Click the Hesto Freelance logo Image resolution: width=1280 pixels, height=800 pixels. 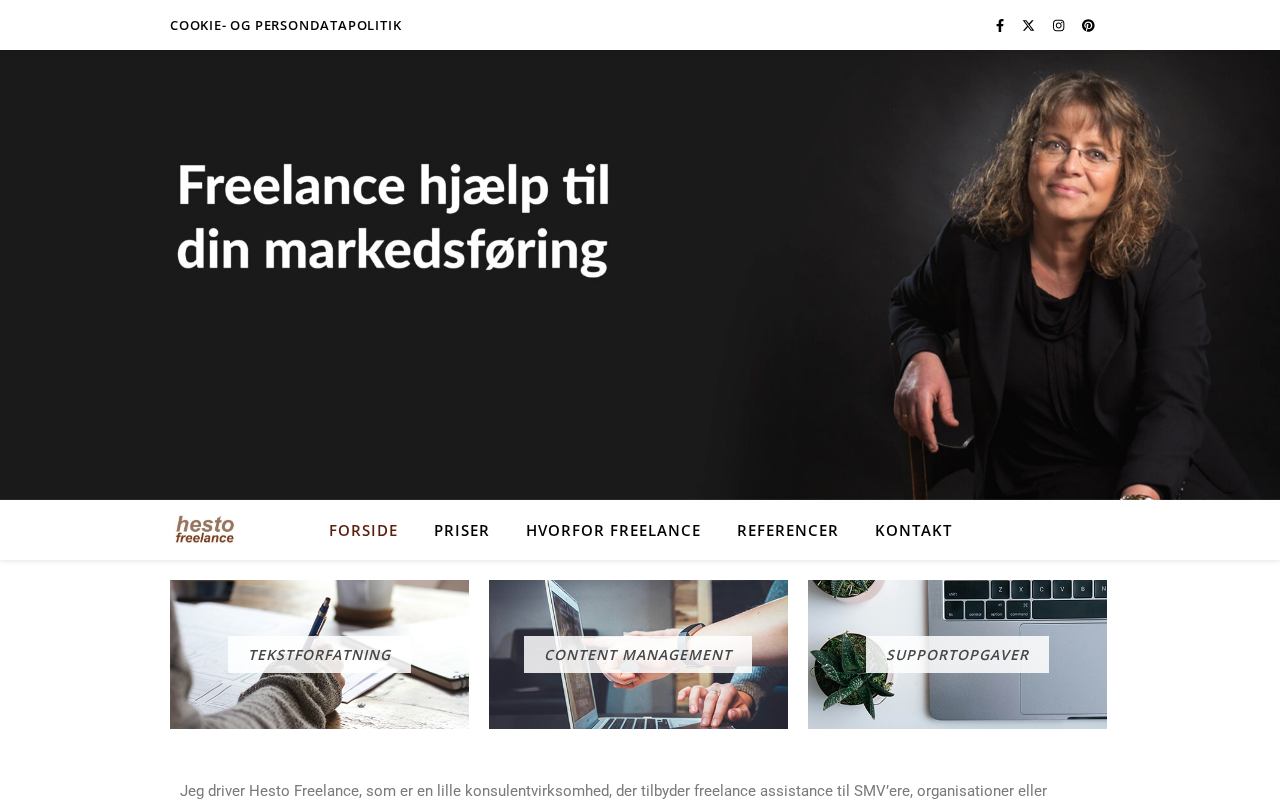pos(205,530)
